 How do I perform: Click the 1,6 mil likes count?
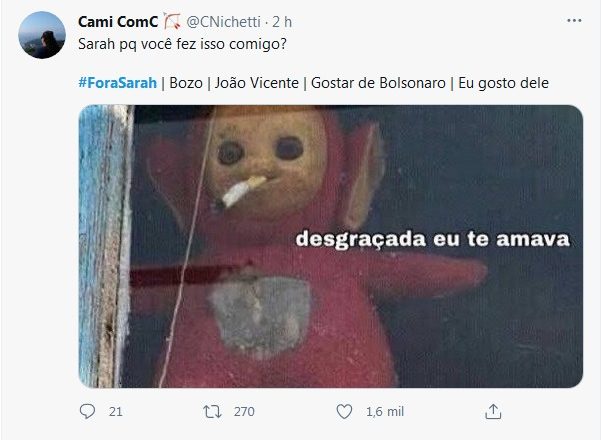pos(385,412)
